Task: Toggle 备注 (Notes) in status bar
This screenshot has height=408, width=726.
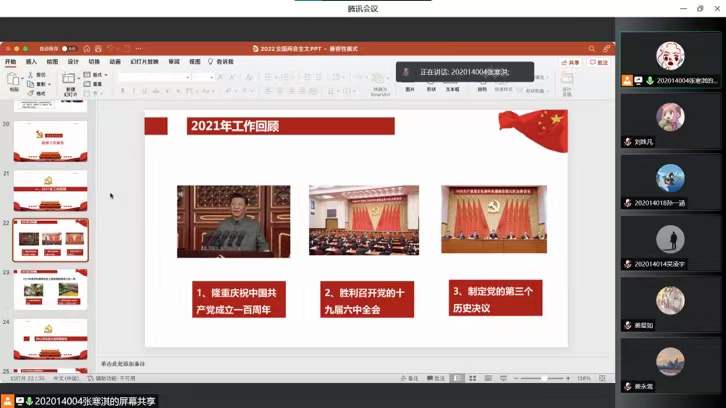Action: (x=409, y=378)
